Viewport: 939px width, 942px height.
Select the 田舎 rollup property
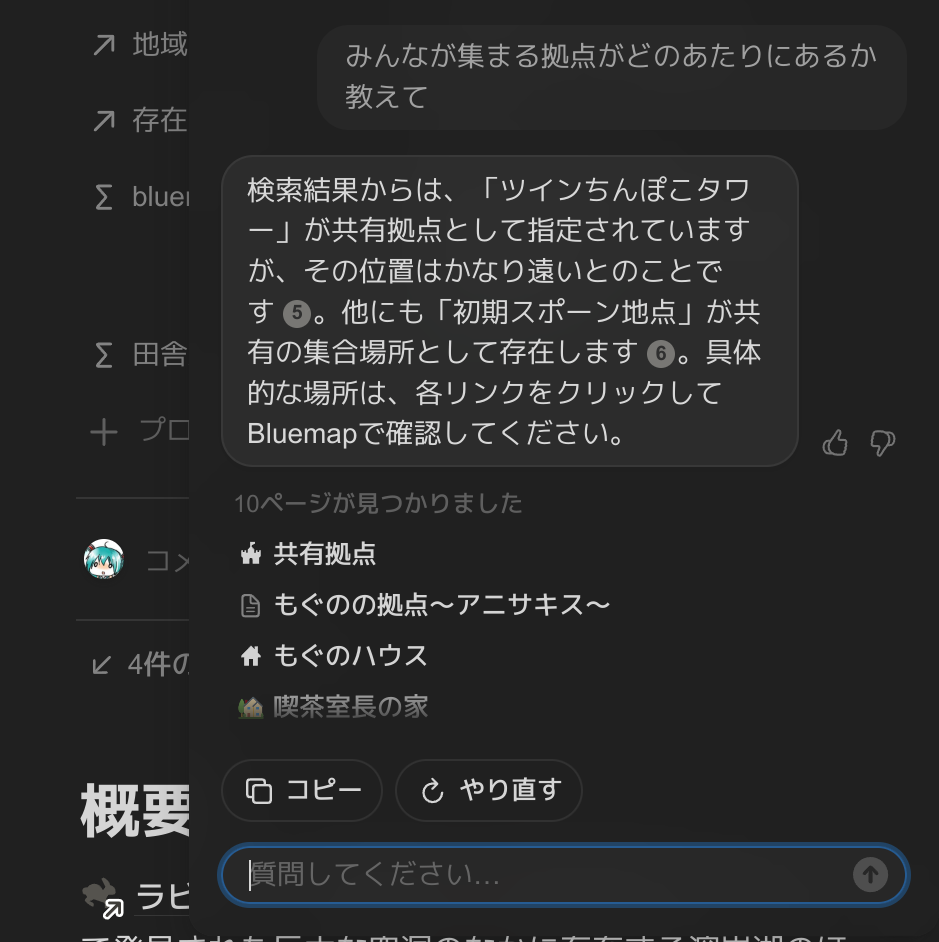pos(159,355)
